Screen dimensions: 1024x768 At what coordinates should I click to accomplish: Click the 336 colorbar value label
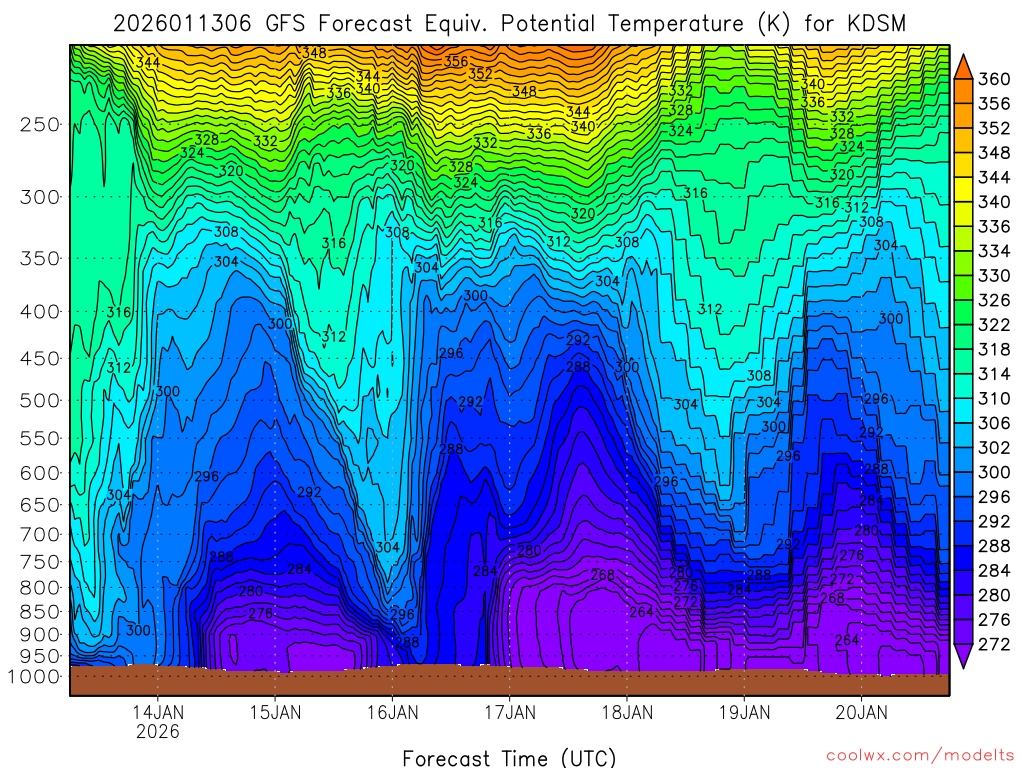(x=994, y=227)
